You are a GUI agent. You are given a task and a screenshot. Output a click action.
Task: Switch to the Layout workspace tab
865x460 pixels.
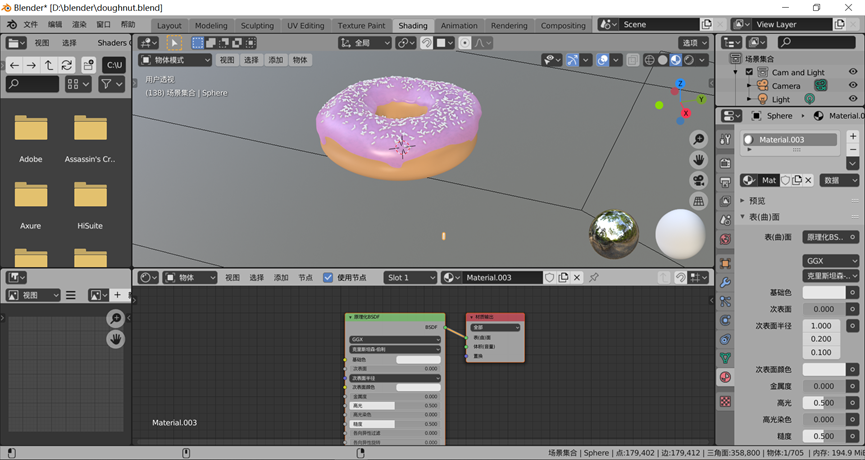[x=169, y=25]
